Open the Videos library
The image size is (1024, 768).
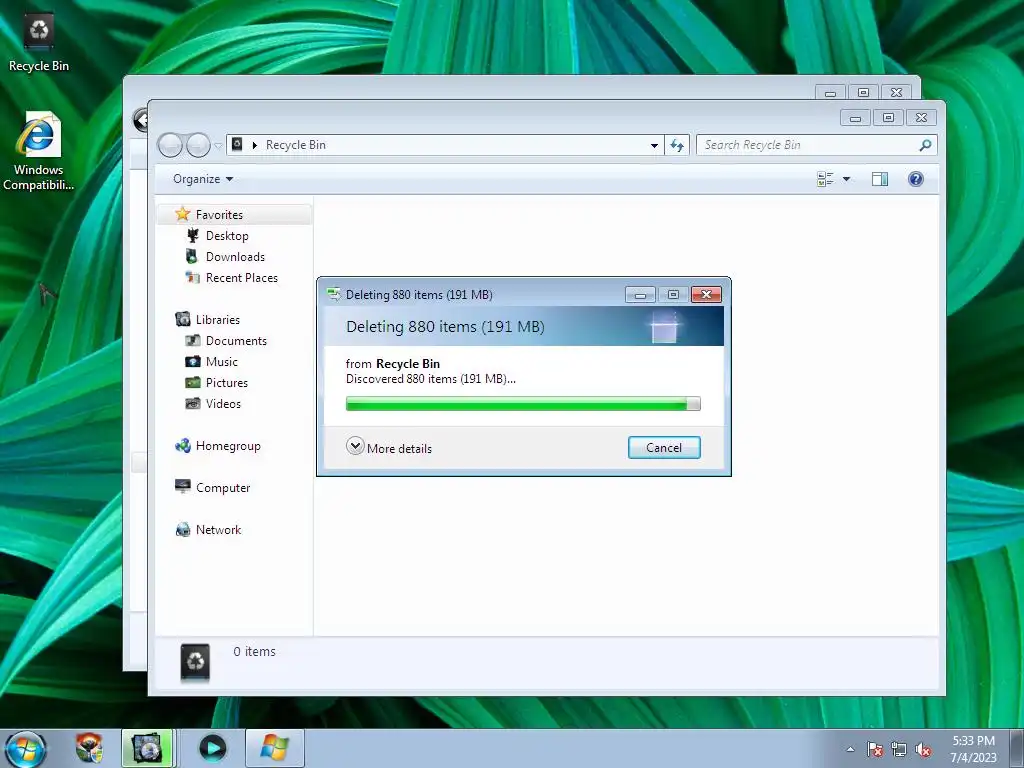pos(223,404)
